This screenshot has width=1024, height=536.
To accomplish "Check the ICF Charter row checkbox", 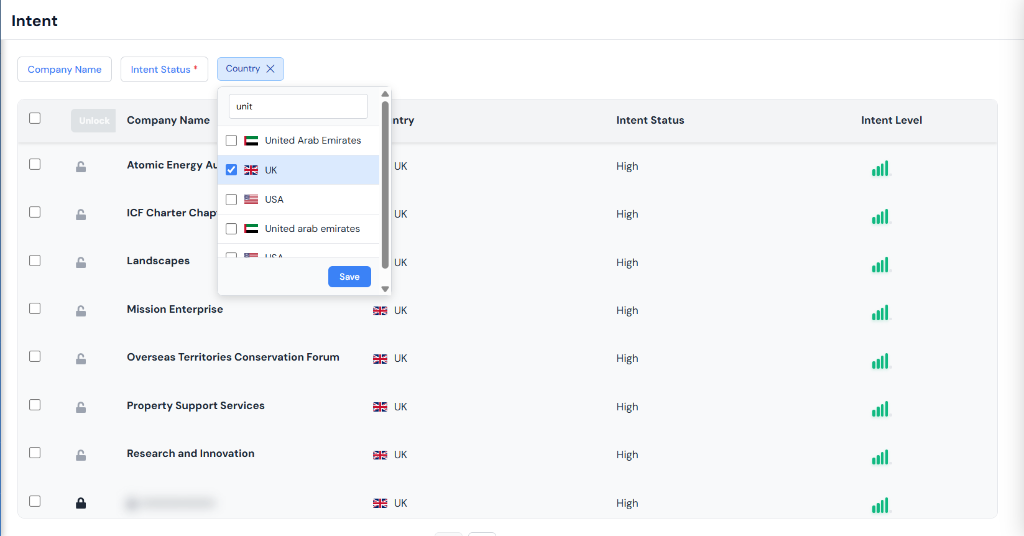I will (35, 212).
